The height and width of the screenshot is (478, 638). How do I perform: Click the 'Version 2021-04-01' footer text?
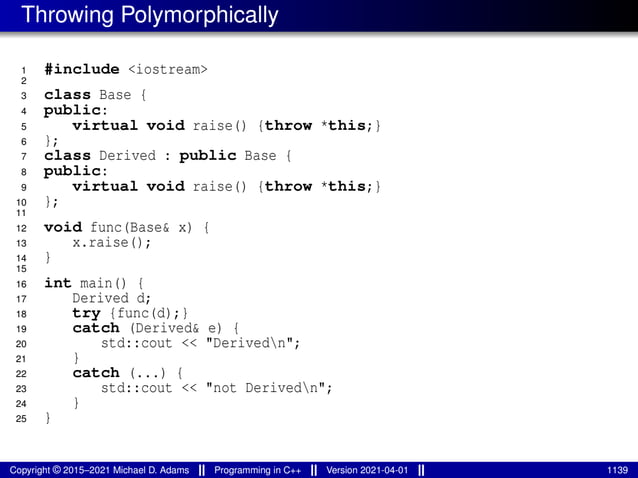click(367, 470)
